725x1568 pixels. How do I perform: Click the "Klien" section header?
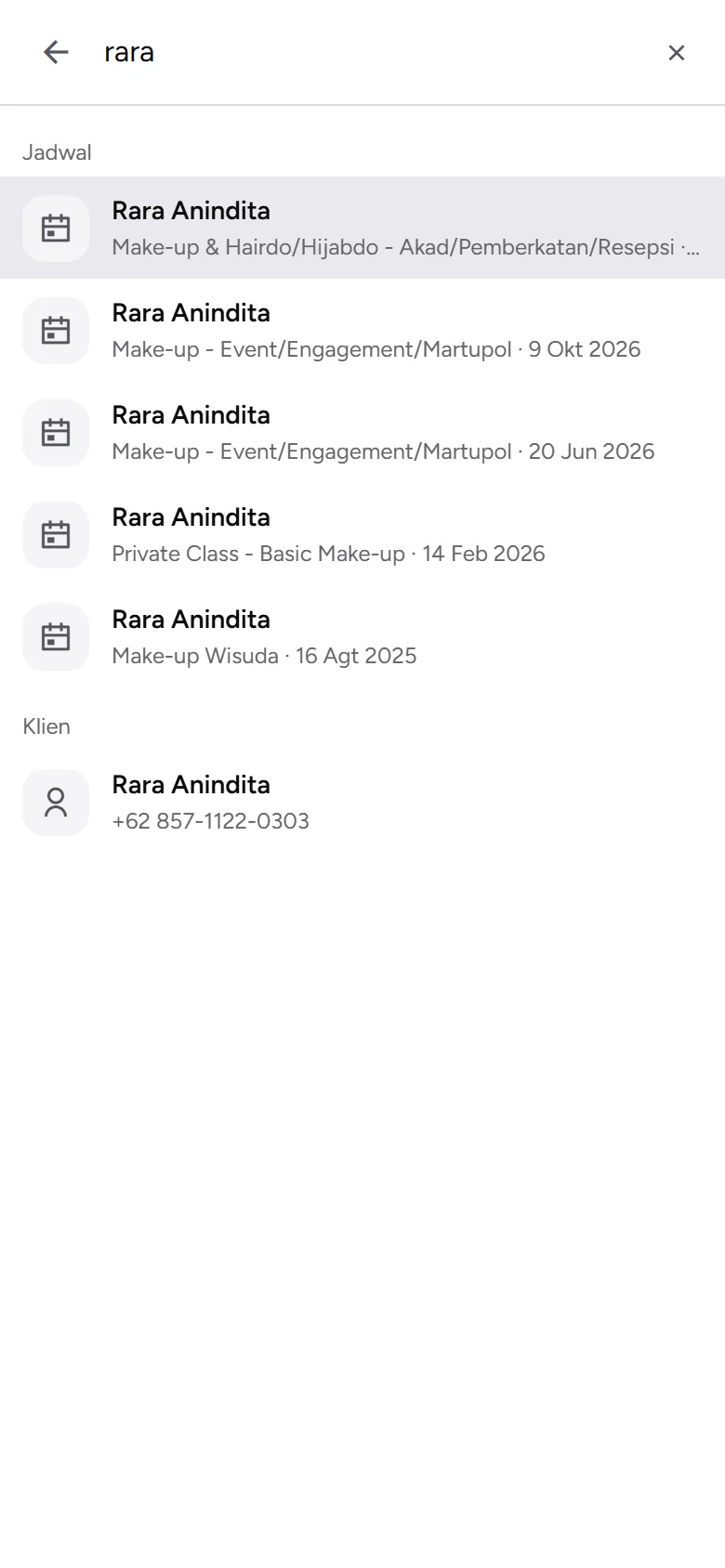tap(46, 726)
